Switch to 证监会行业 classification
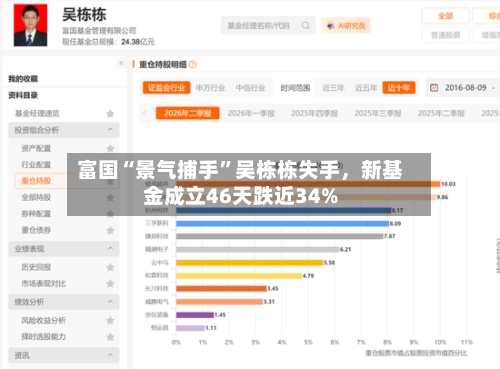The width and height of the screenshot is (500, 369). click(x=166, y=88)
